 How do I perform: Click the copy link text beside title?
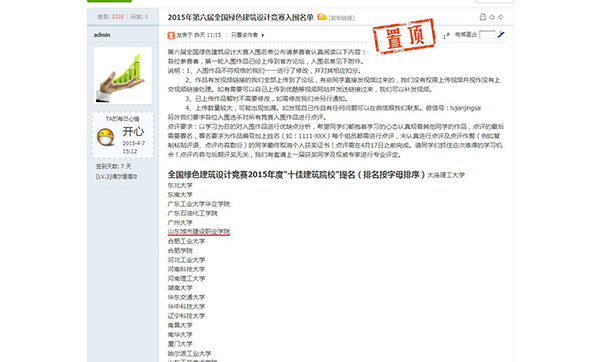[x=342, y=18]
